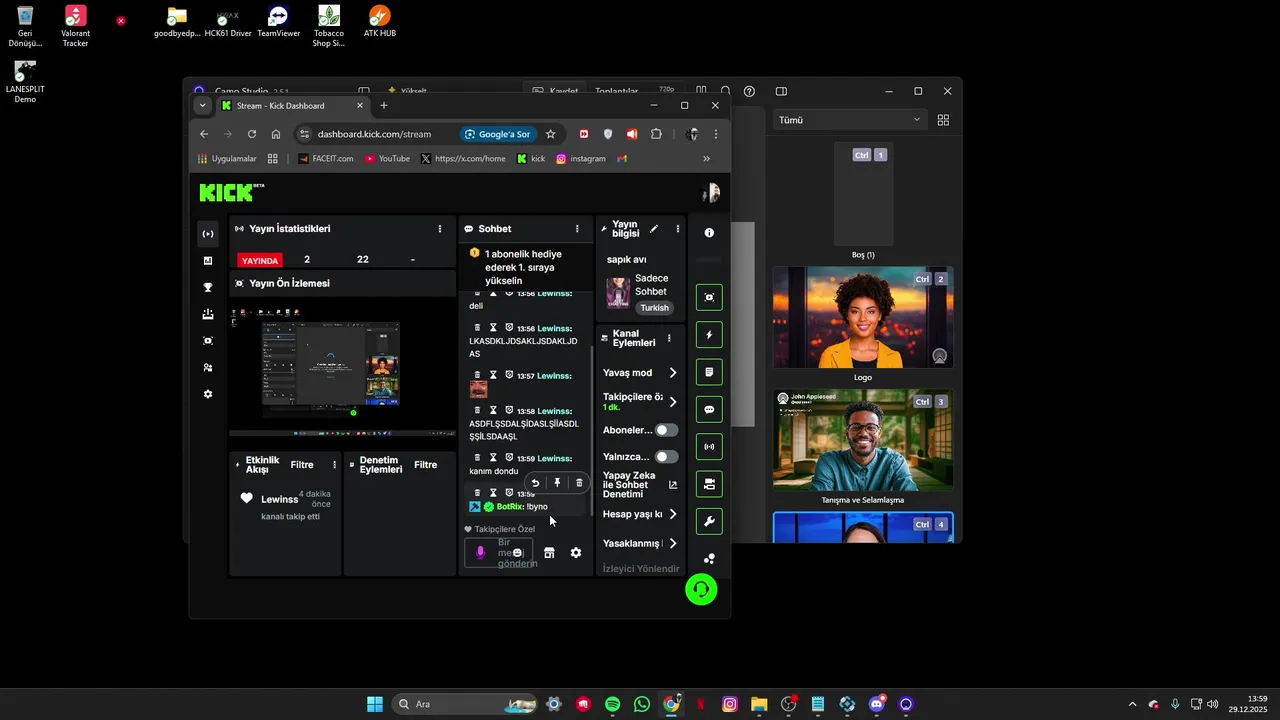The height and width of the screenshot is (720, 1280).
Task: Open the Sohbet panel three-dot menu
Action: pyautogui.click(x=577, y=229)
